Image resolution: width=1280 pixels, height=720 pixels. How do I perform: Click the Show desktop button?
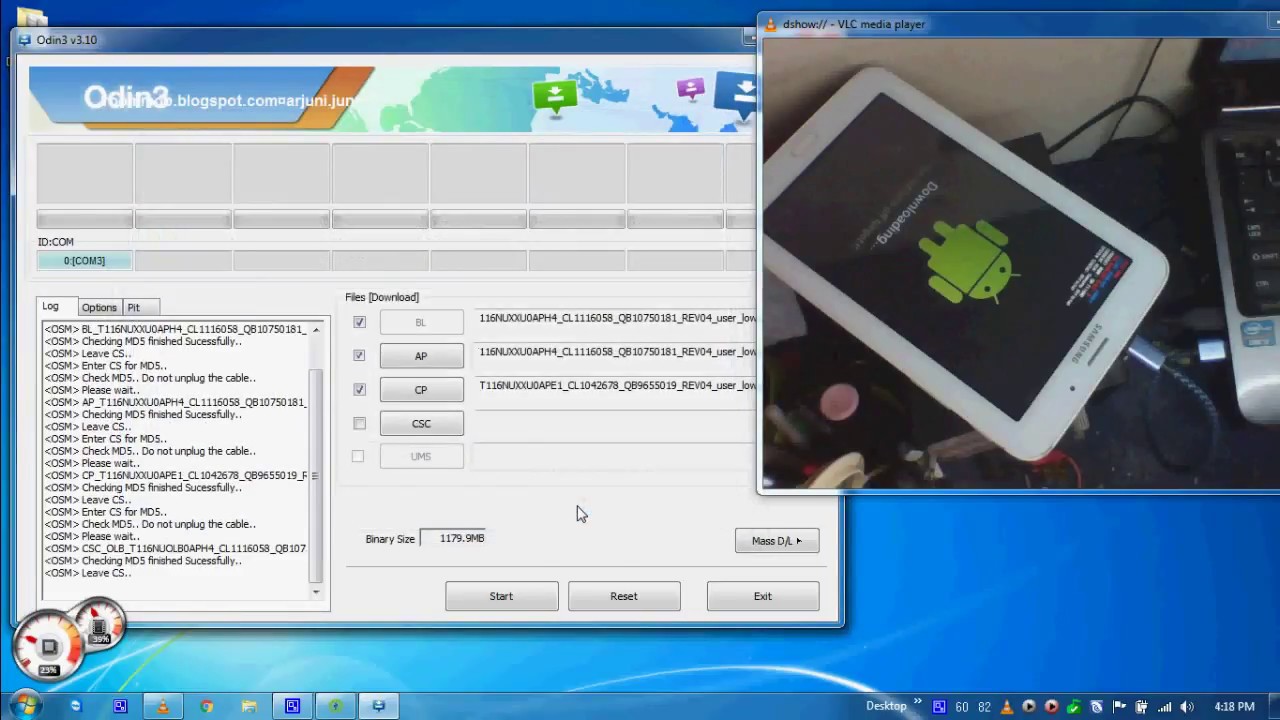pos(1274,706)
